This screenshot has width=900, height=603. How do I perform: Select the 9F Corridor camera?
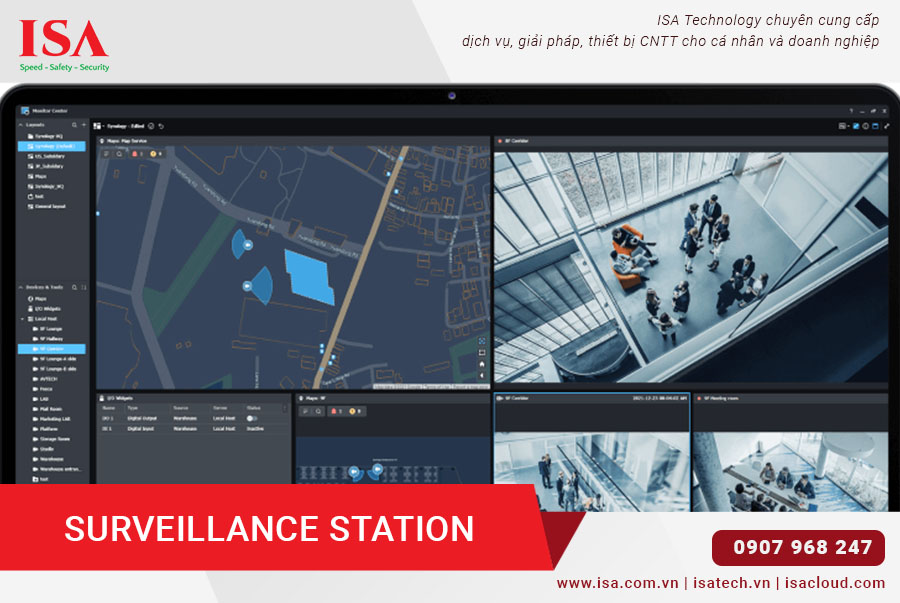click(52, 349)
